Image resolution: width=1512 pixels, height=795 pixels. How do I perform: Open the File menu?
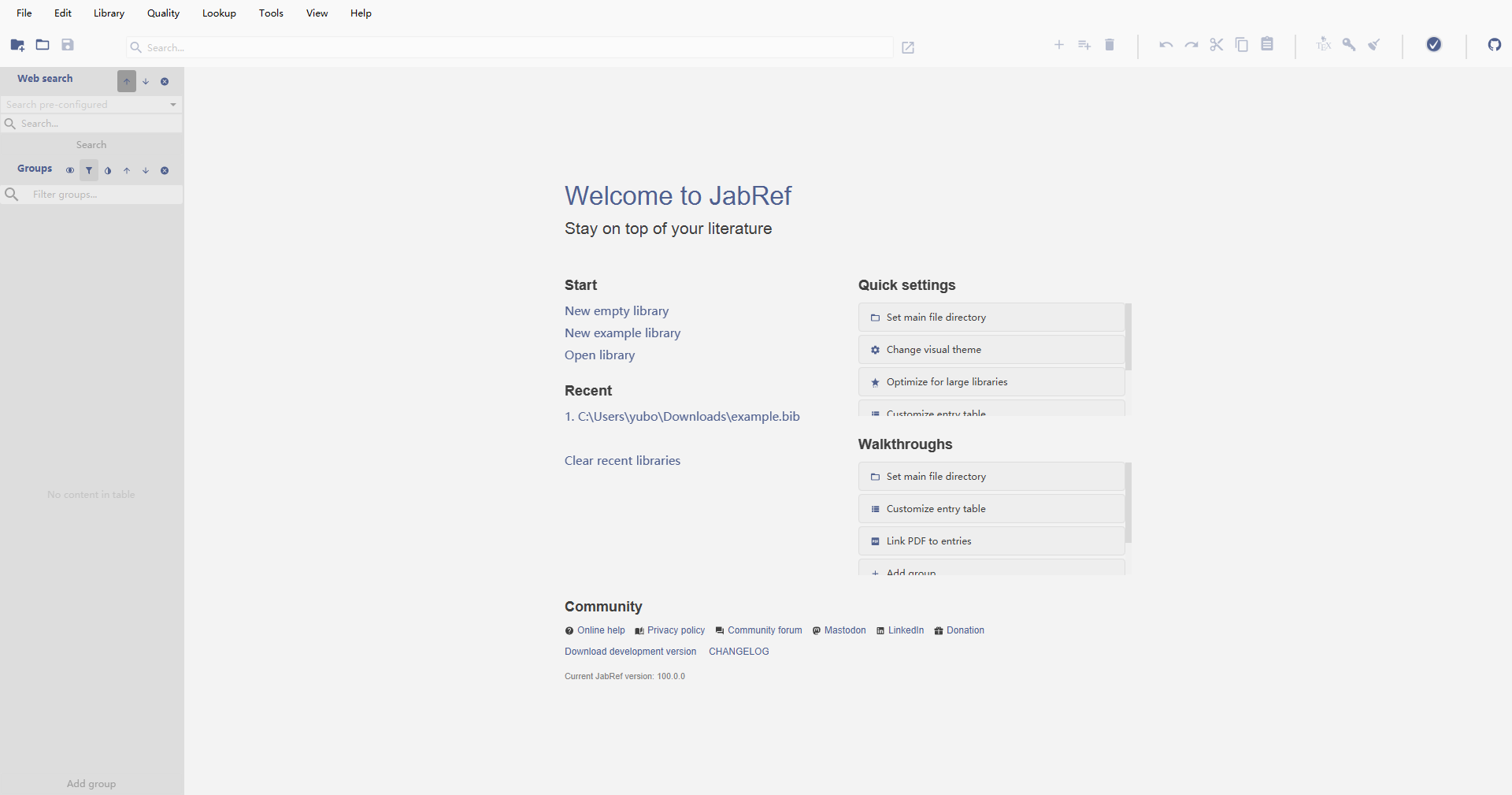click(24, 13)
